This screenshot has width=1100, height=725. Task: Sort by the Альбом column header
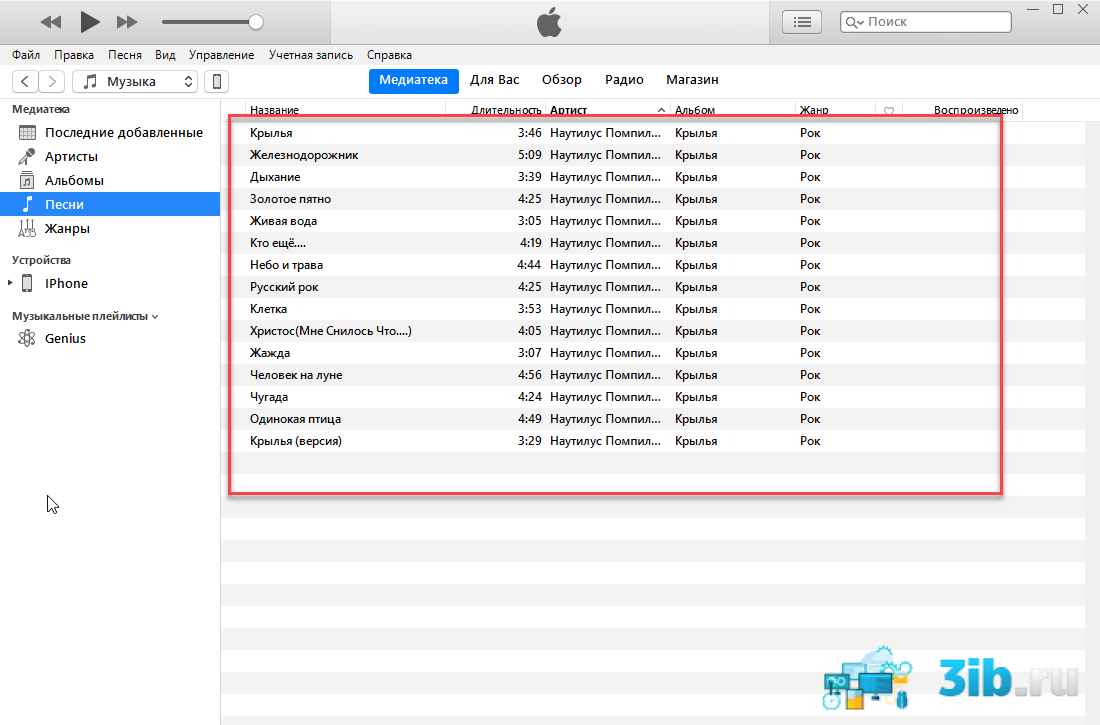732,110
